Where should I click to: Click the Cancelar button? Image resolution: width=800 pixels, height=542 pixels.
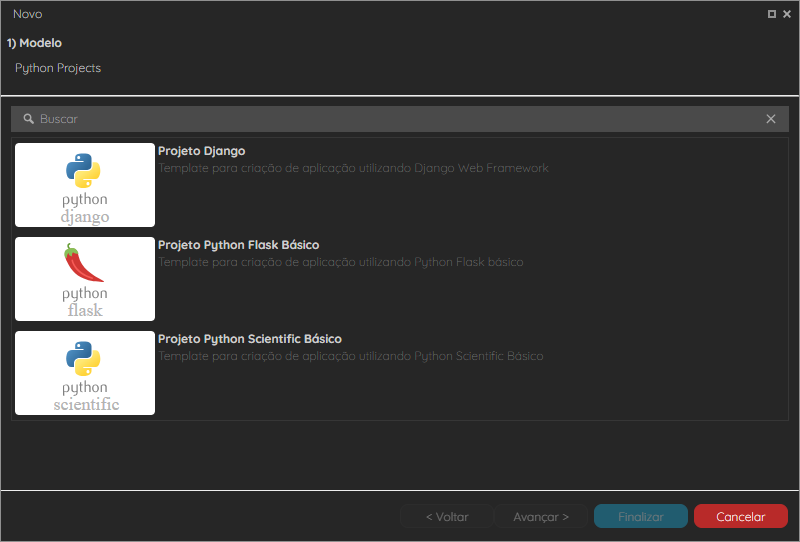pyautogui.click(x=740, y=516)
